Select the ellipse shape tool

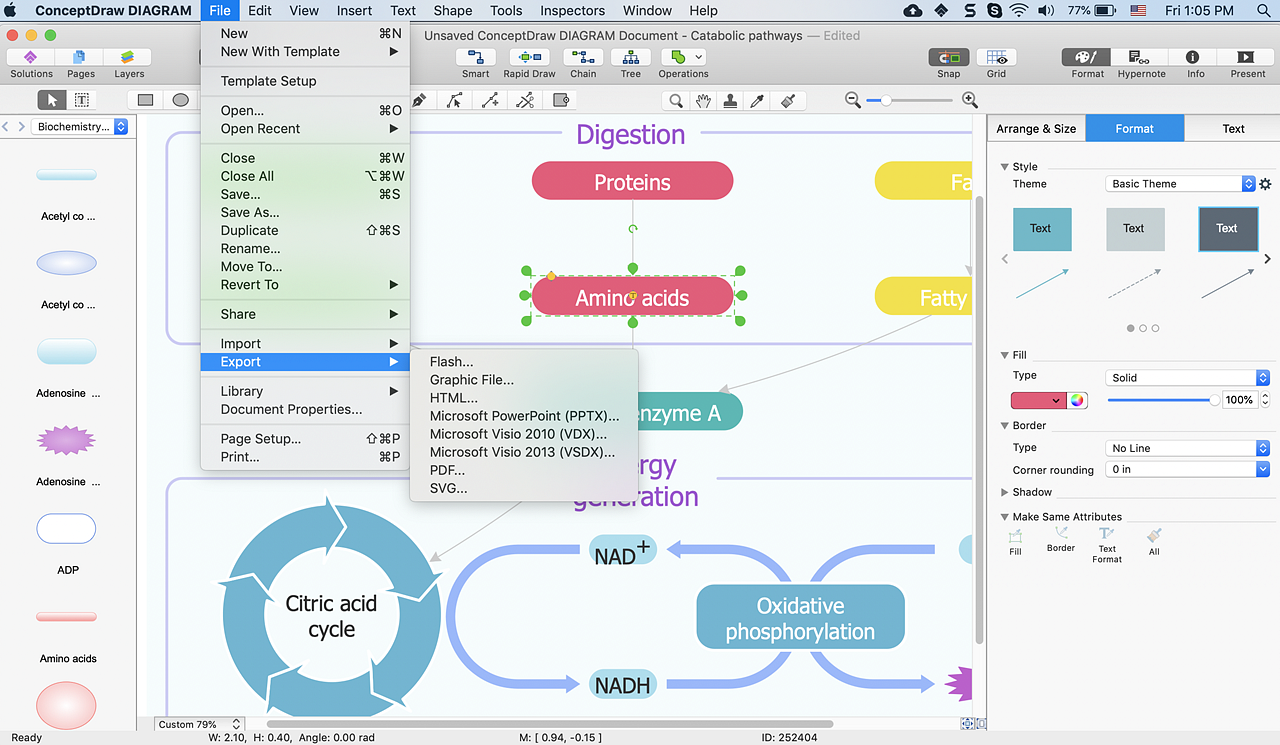point(180,100)
